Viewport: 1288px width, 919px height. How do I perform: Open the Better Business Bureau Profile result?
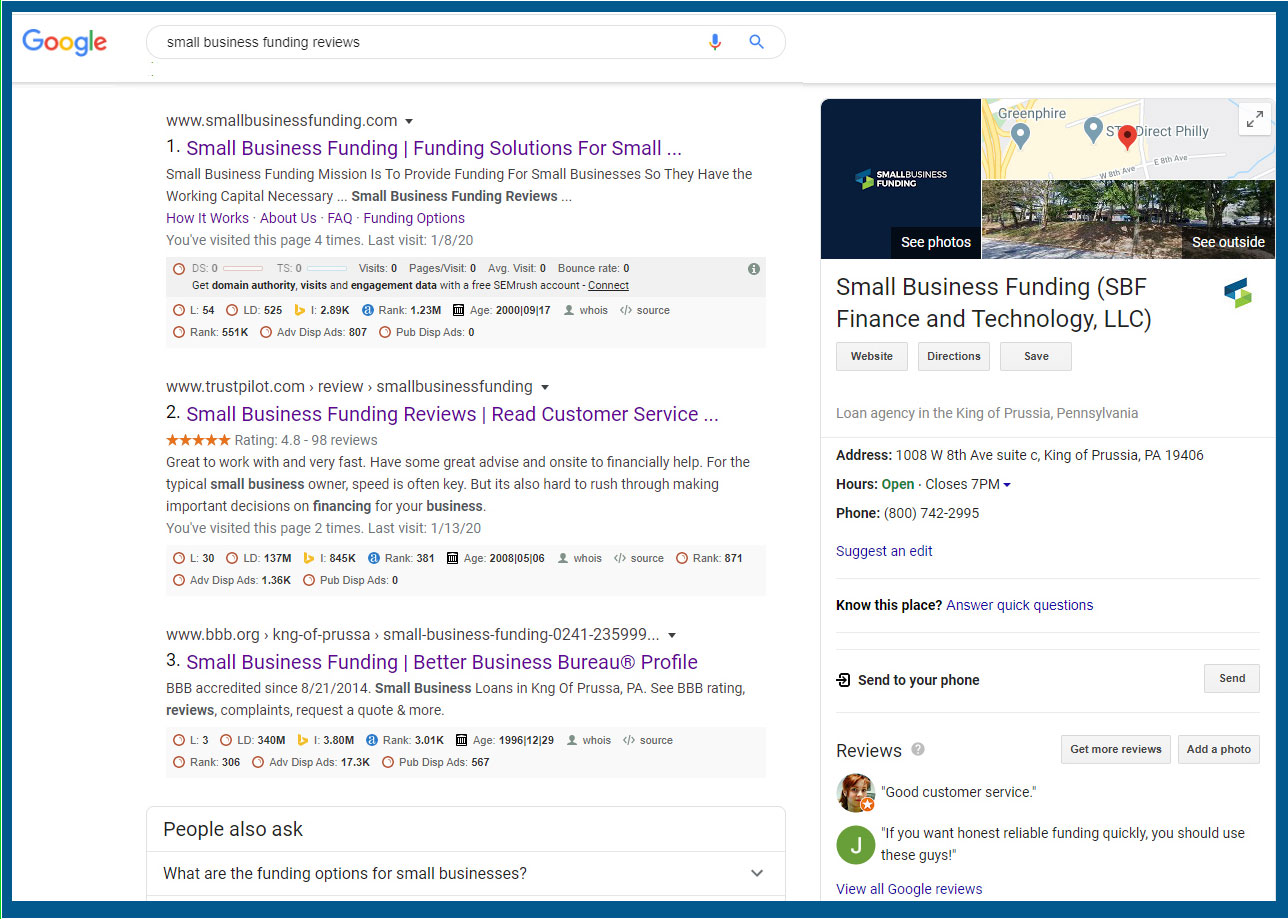click(x=442, y=662)
